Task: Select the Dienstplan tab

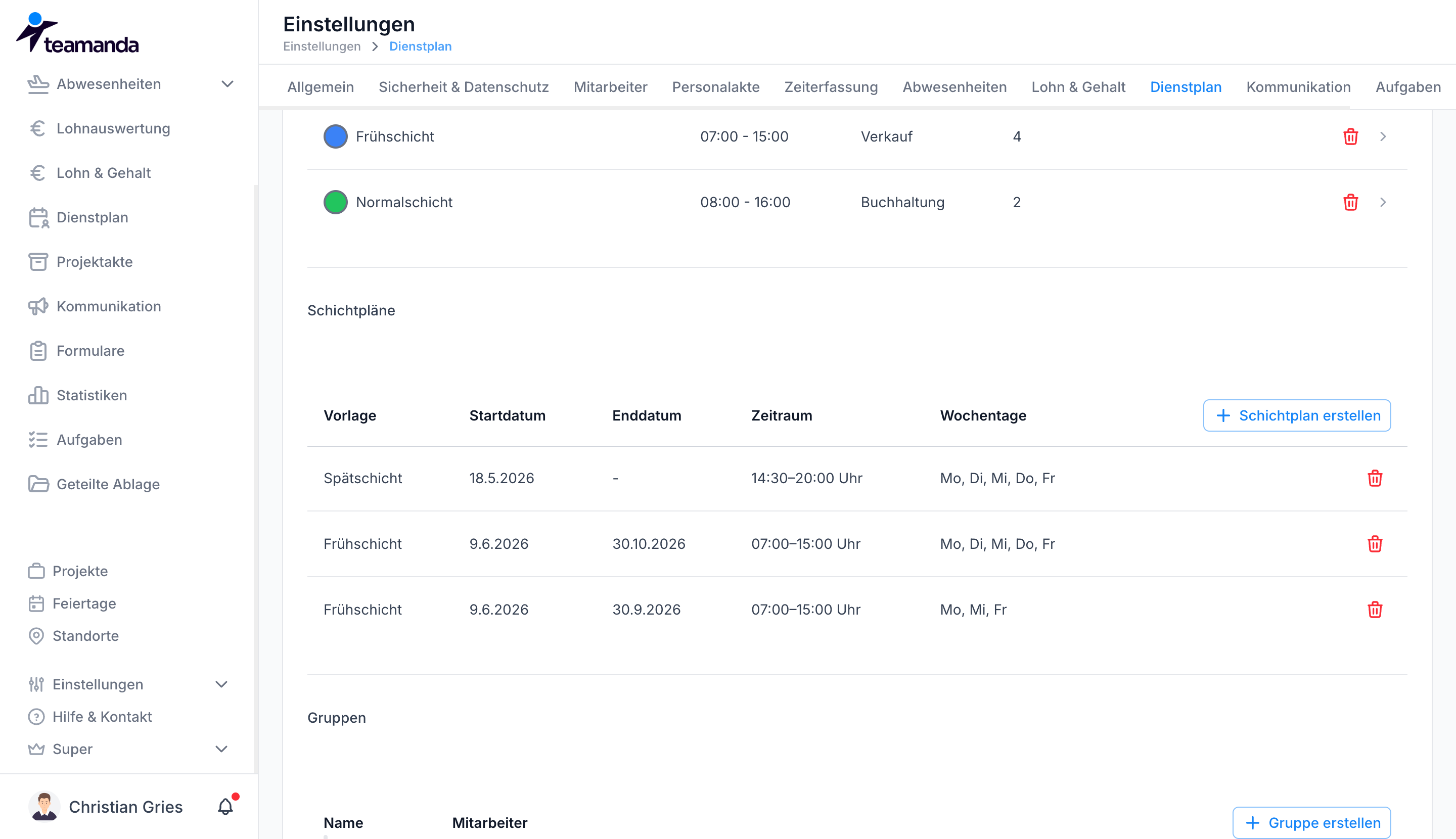Action: (1186, 87)
